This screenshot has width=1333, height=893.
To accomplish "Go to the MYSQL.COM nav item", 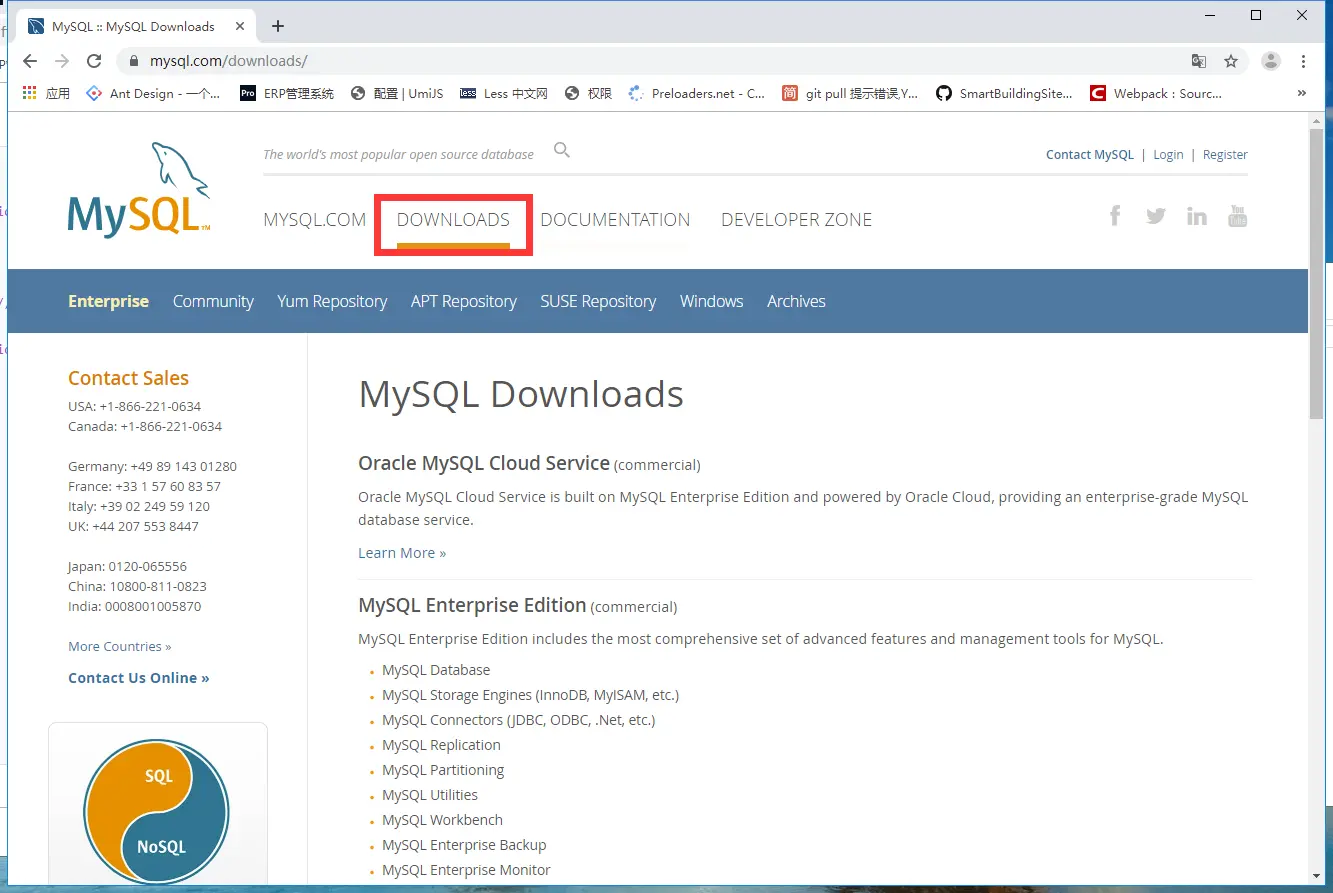I will point(315,220).
